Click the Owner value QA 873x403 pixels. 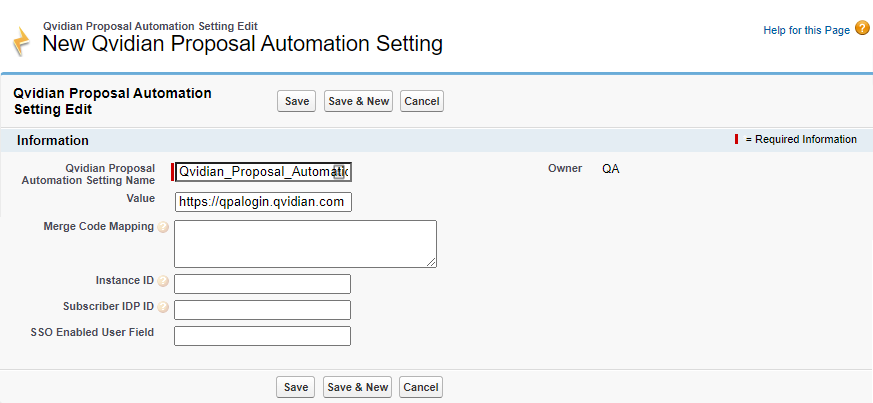pyautogui.click(x=610, y=169)
